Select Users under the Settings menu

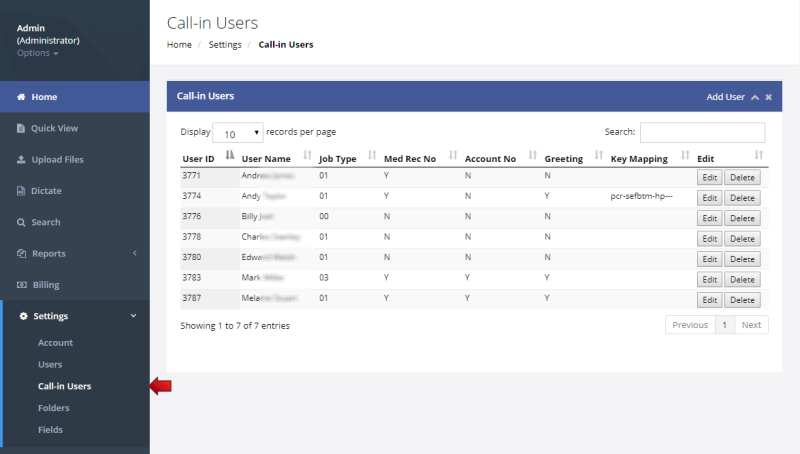pos(50,364)
